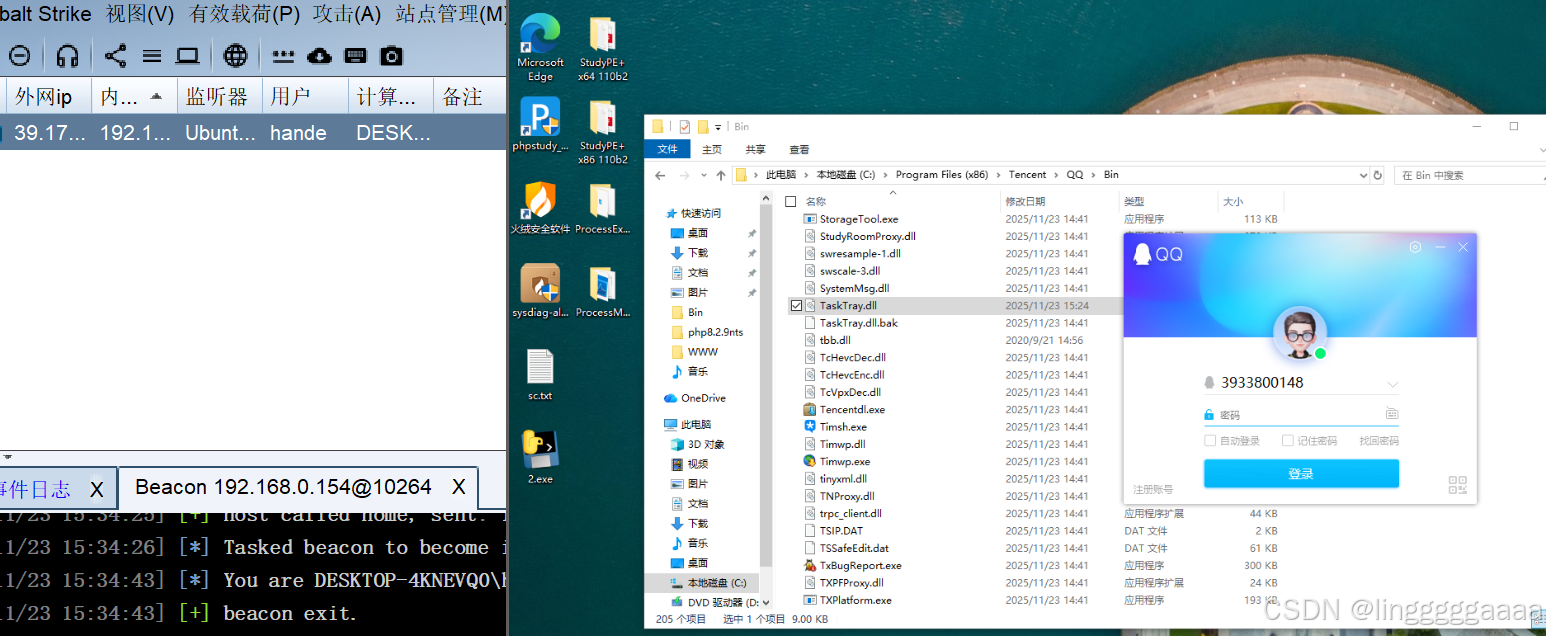Open the QQ soft keyboard icon in password field

pos(1392,413)
